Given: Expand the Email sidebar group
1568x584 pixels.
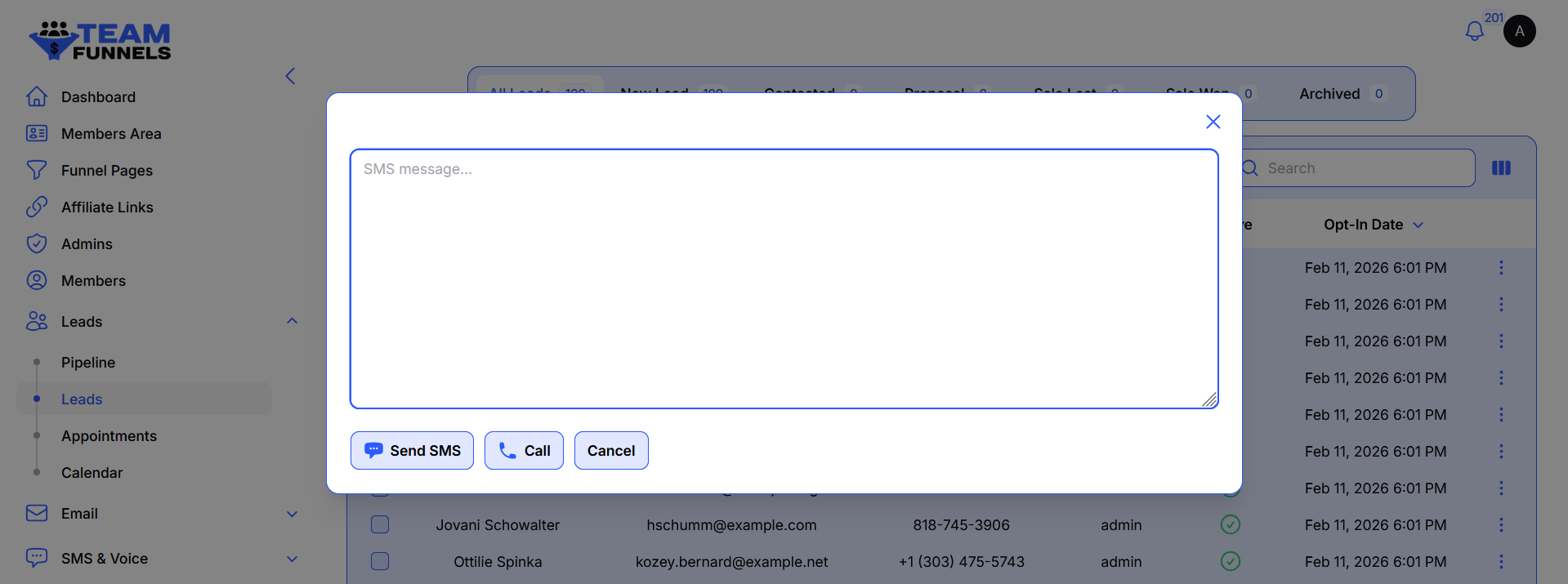Looking at the screenshot, I should (292, 514).
